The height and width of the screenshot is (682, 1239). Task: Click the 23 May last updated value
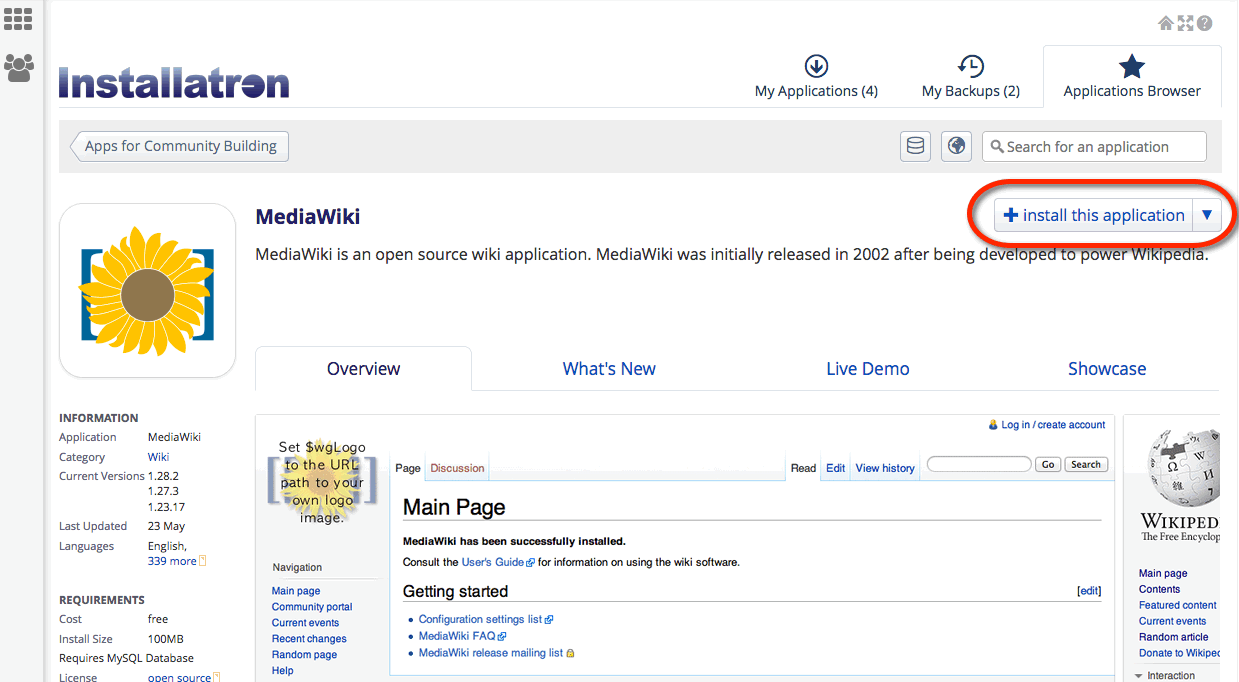tap(165, 526)
